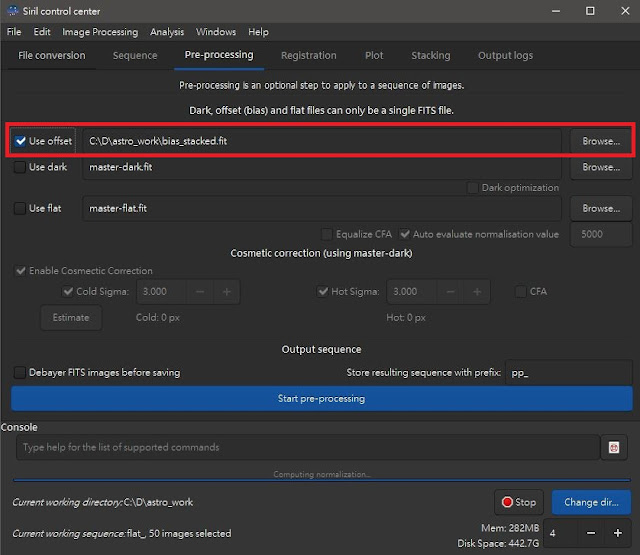Click the master-dark.fit path field
This screenshot has width=640, height=555.
[322, 167]
